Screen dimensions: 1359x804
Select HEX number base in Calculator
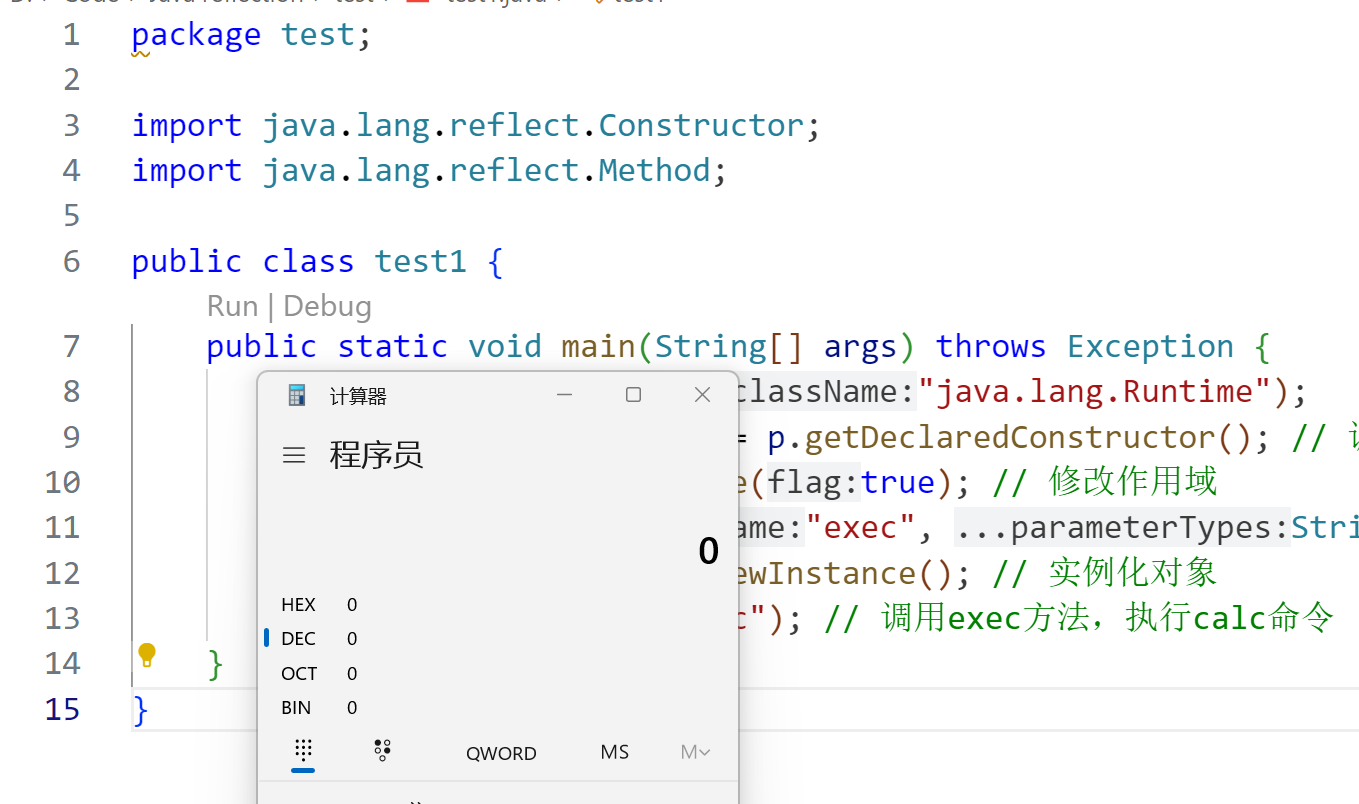(x=320, y=605)
